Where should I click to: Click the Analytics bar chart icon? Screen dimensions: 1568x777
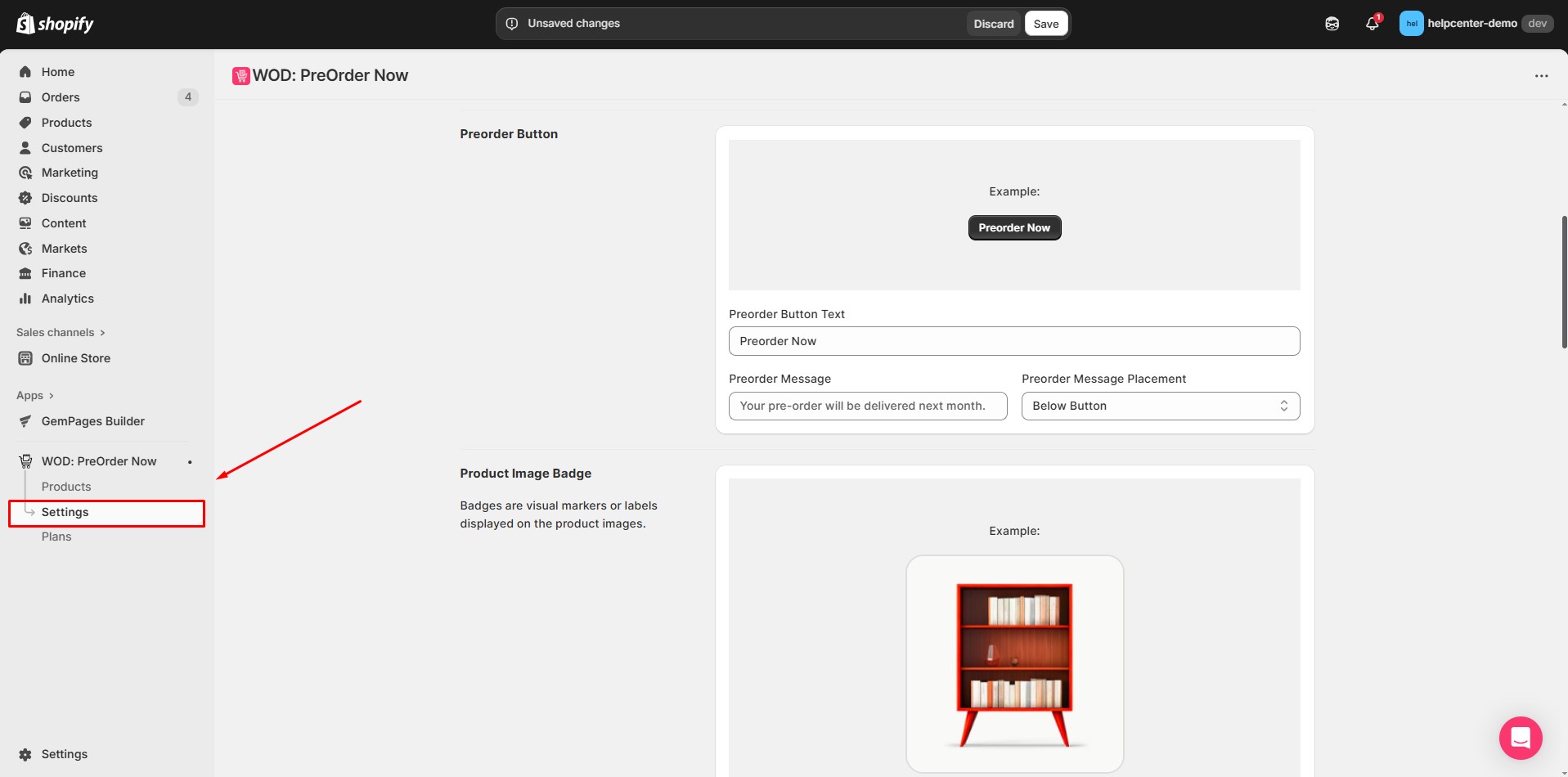(25, 299)
